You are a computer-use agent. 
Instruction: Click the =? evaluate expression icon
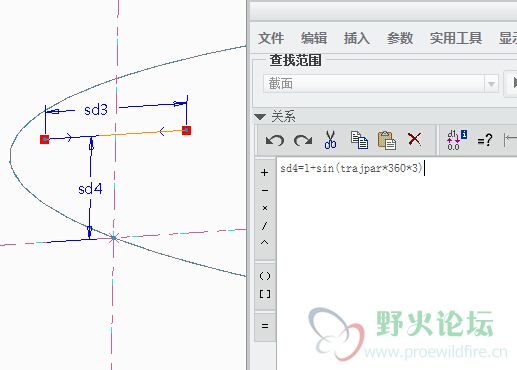[x=485, y=140]
